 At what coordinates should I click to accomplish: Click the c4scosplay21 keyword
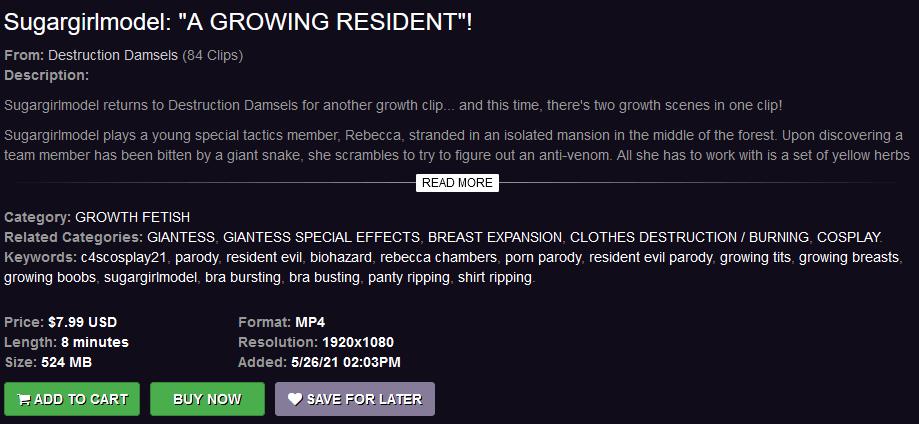tap(123, 257)
